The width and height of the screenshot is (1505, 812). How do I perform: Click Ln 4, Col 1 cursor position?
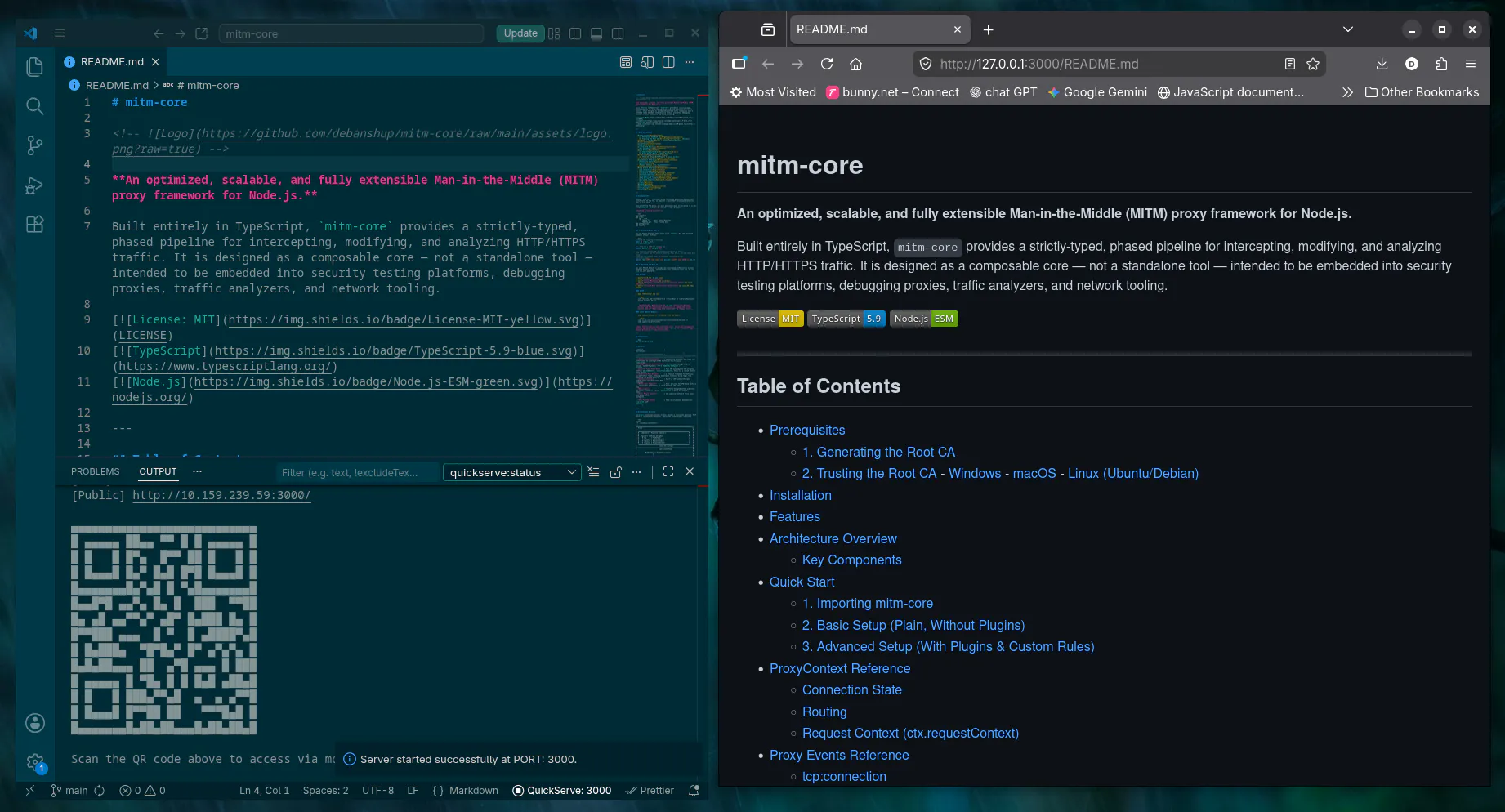pyautogui.click(x=264, y=790)
